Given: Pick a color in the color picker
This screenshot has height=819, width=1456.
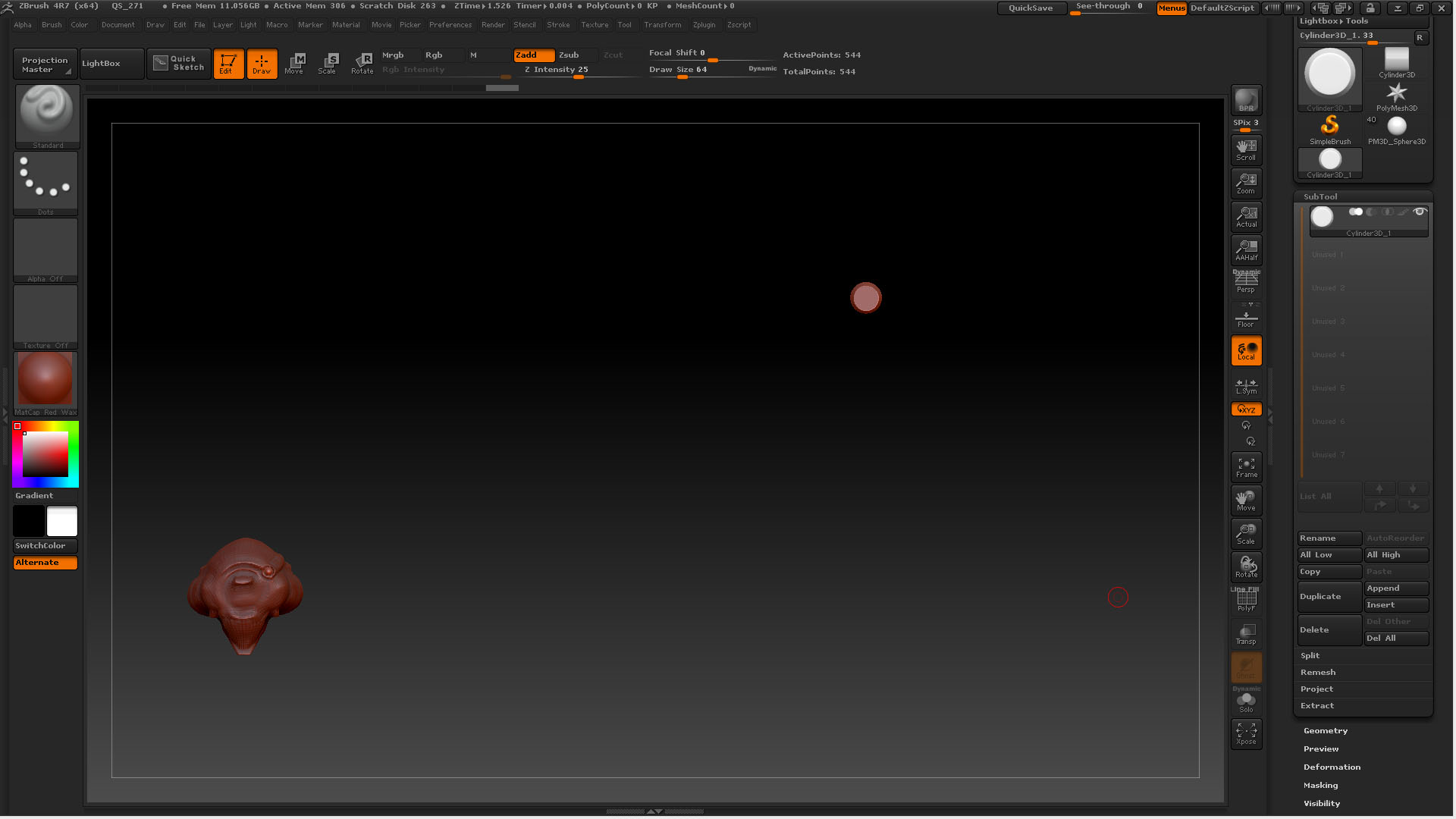Looking at the screenshot, I should tap(45, 453).
